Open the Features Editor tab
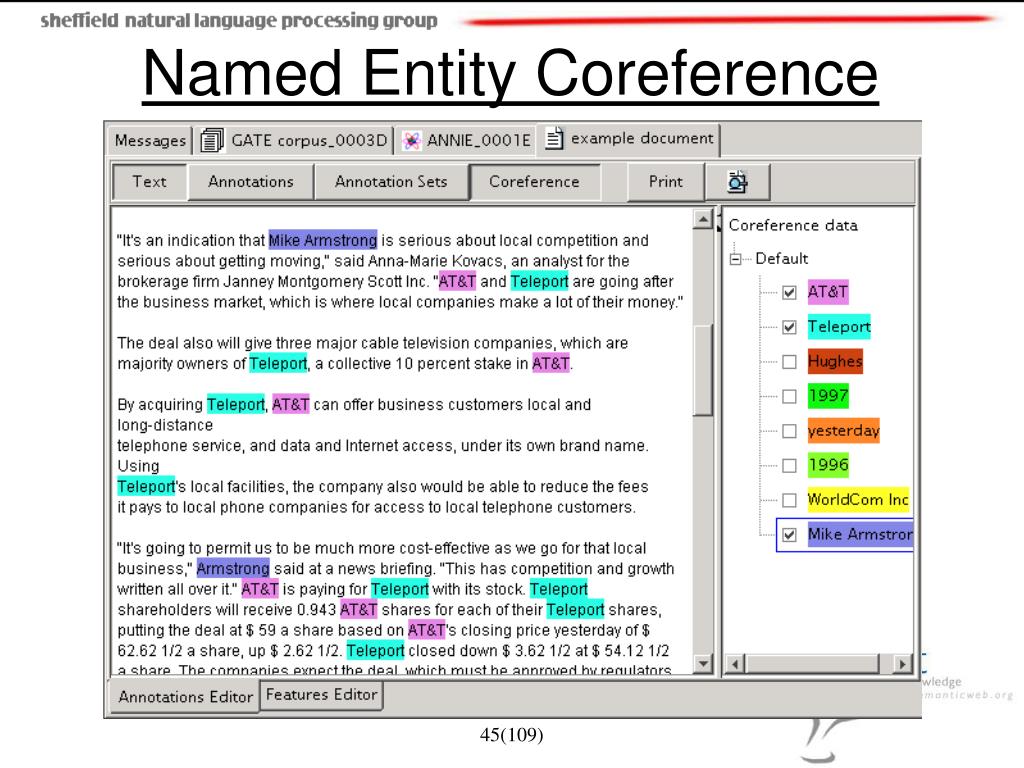This screenshot has width=1024, height=768. click(x=321, y=695)
